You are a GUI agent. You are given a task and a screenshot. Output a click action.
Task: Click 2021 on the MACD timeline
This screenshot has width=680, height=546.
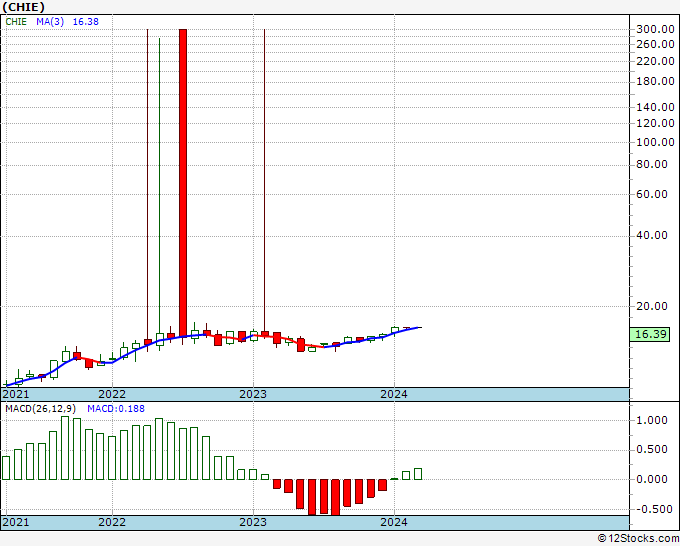click(16, 522)
